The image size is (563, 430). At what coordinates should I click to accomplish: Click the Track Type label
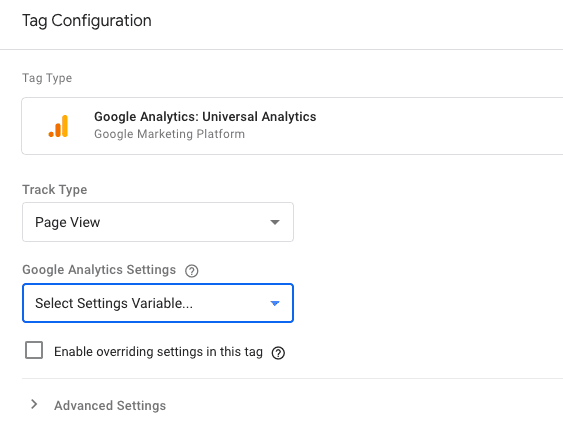55,190
